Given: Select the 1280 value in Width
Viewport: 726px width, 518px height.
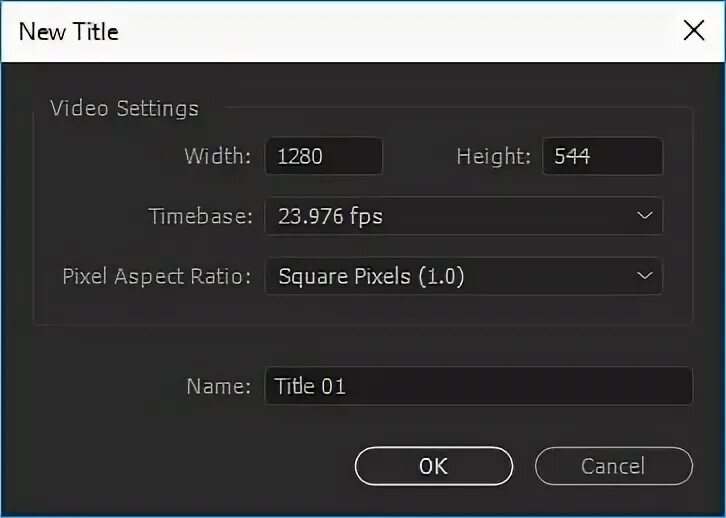Looking at the screenshot, I should click(x=300, y=157).
